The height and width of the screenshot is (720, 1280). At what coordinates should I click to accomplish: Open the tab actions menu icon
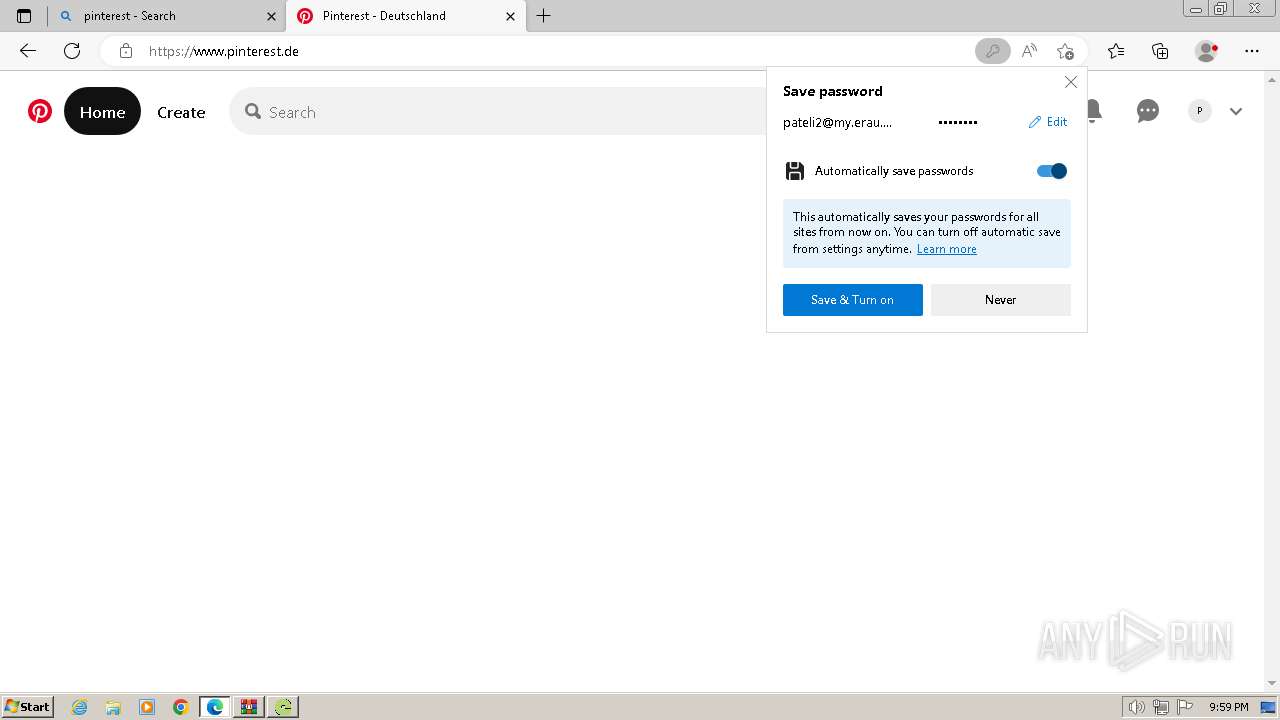point(24,16)
